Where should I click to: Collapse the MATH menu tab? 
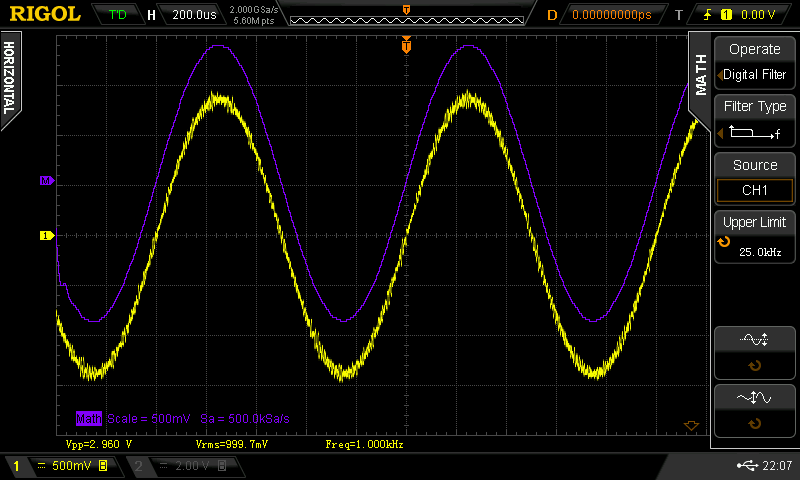pyautogui.click(x=700, y=74)
